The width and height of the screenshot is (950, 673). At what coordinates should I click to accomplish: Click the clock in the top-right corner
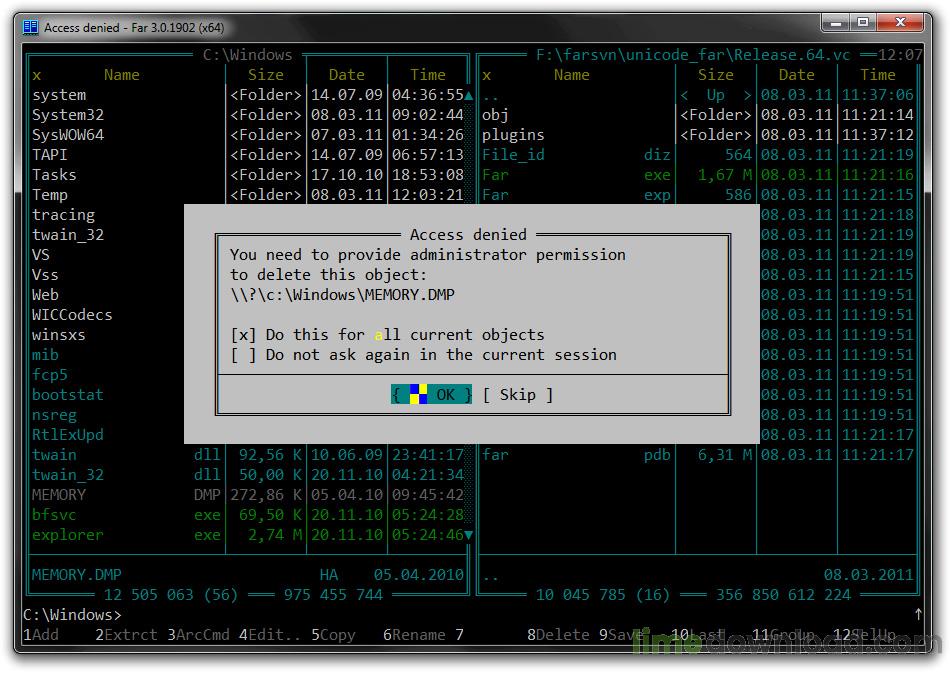(x=901, y=55)
